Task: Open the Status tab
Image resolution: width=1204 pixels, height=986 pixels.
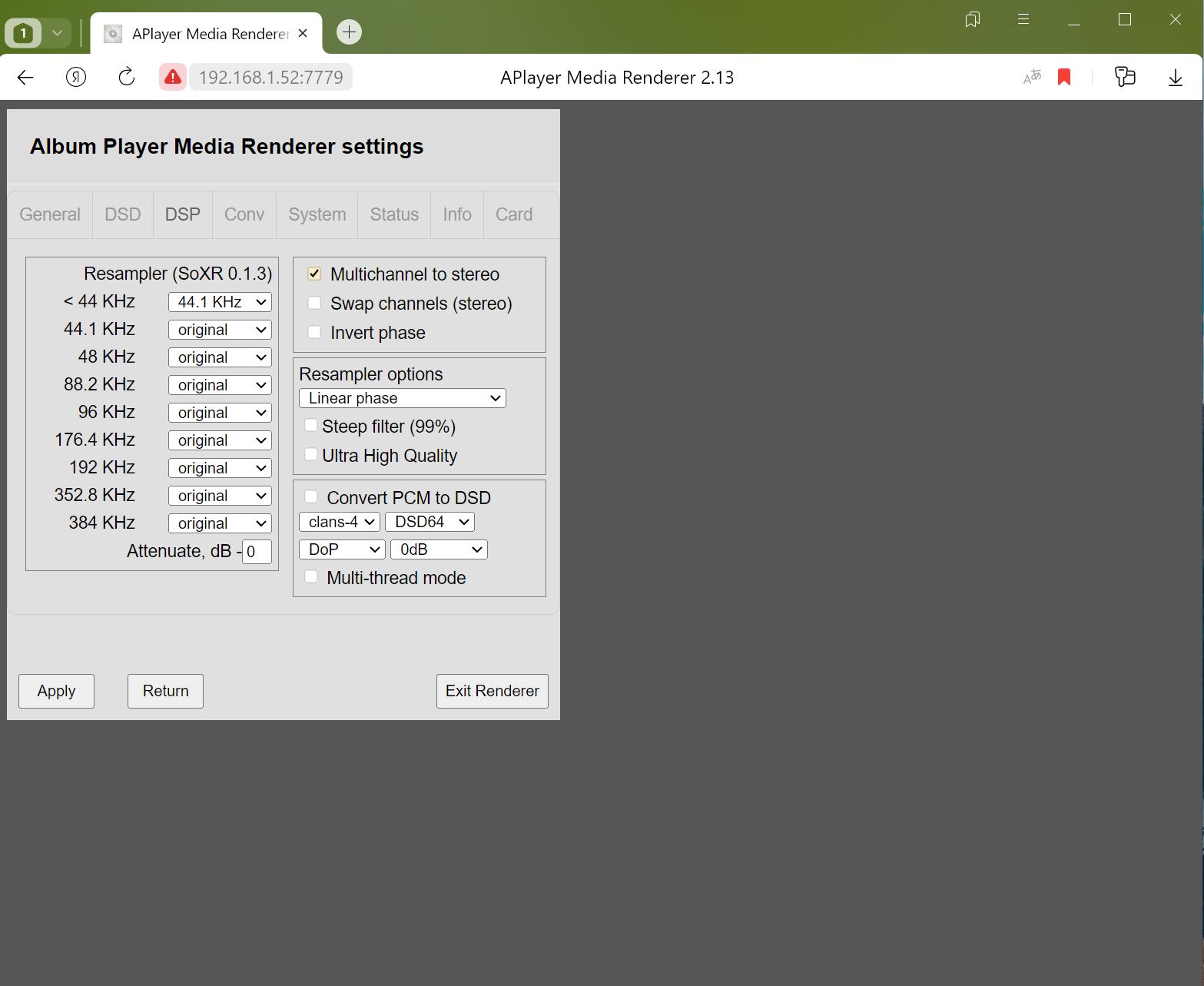Action: coord(394,214)
